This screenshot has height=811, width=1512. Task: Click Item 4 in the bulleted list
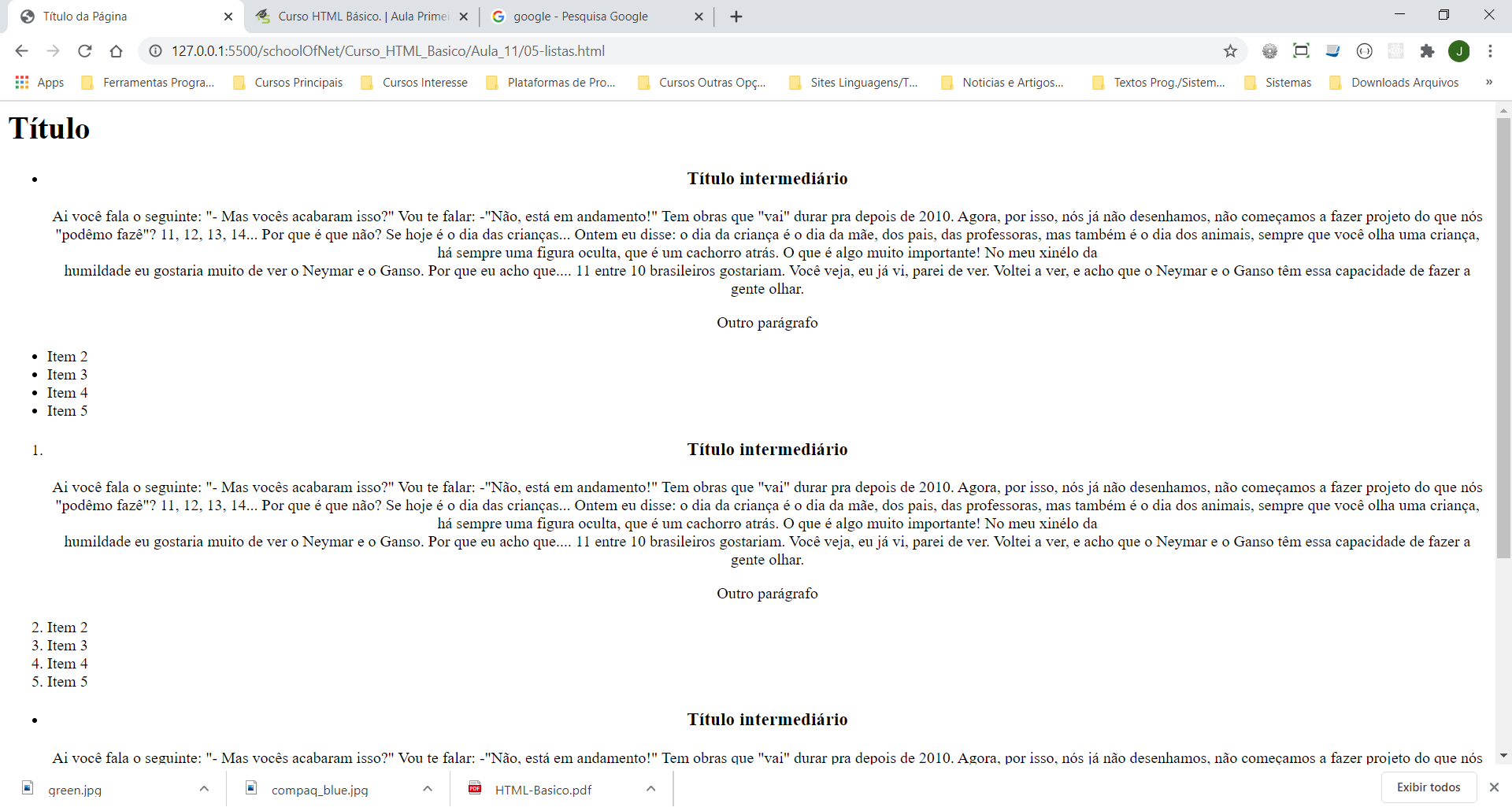pyautogui.click(x=67, y=393)
